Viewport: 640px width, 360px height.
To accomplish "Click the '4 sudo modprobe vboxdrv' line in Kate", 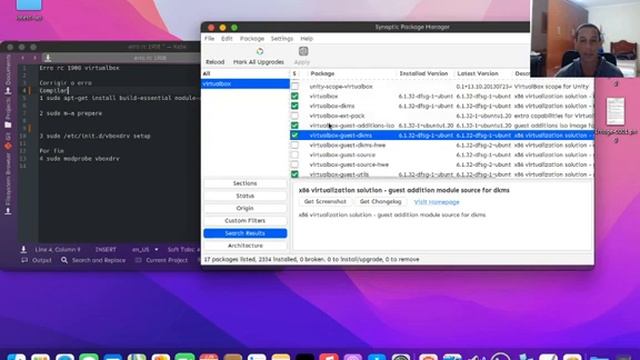I will pos(80,159).
